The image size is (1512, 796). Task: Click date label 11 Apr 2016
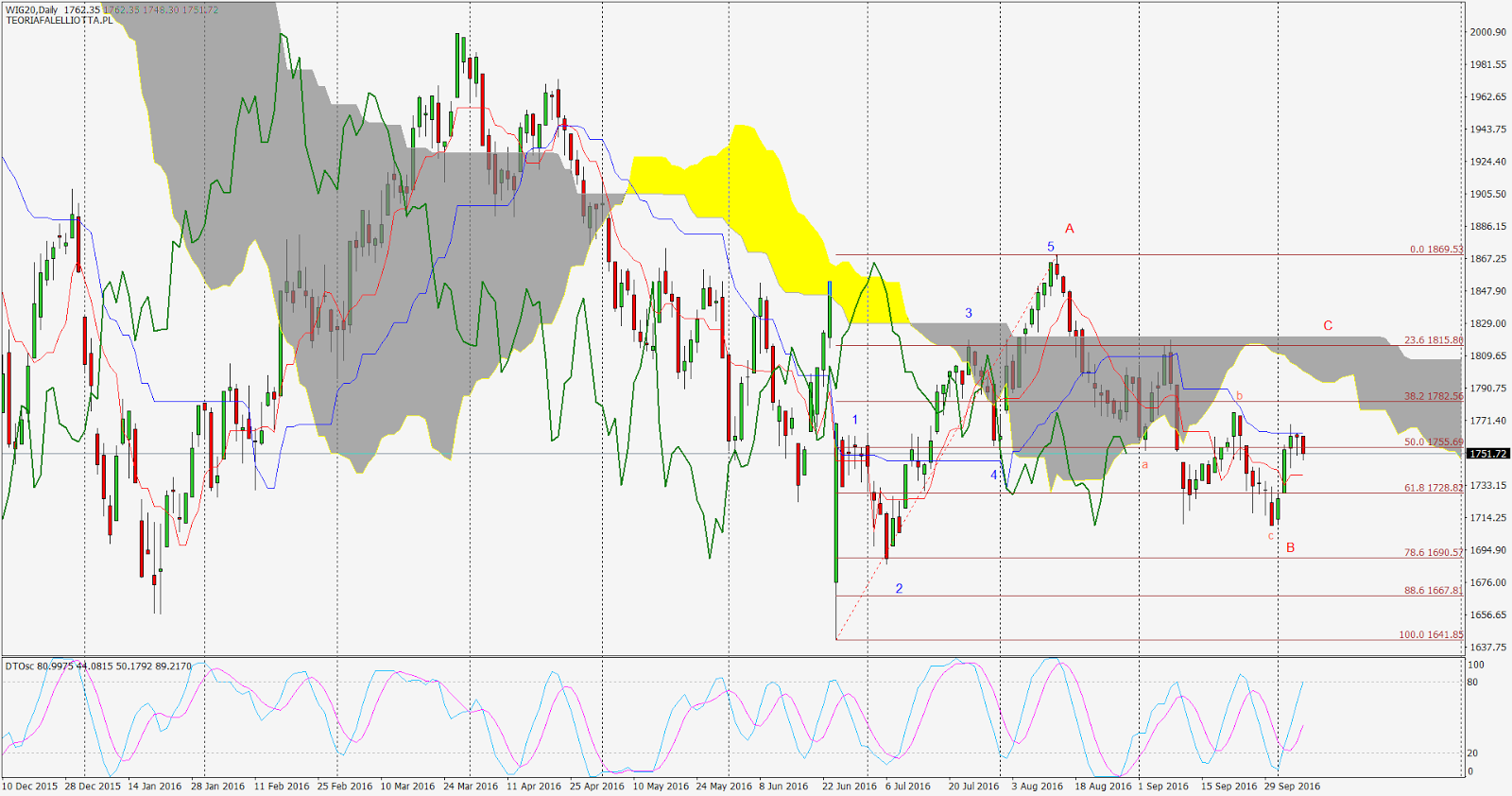click(x=534, y=786)
